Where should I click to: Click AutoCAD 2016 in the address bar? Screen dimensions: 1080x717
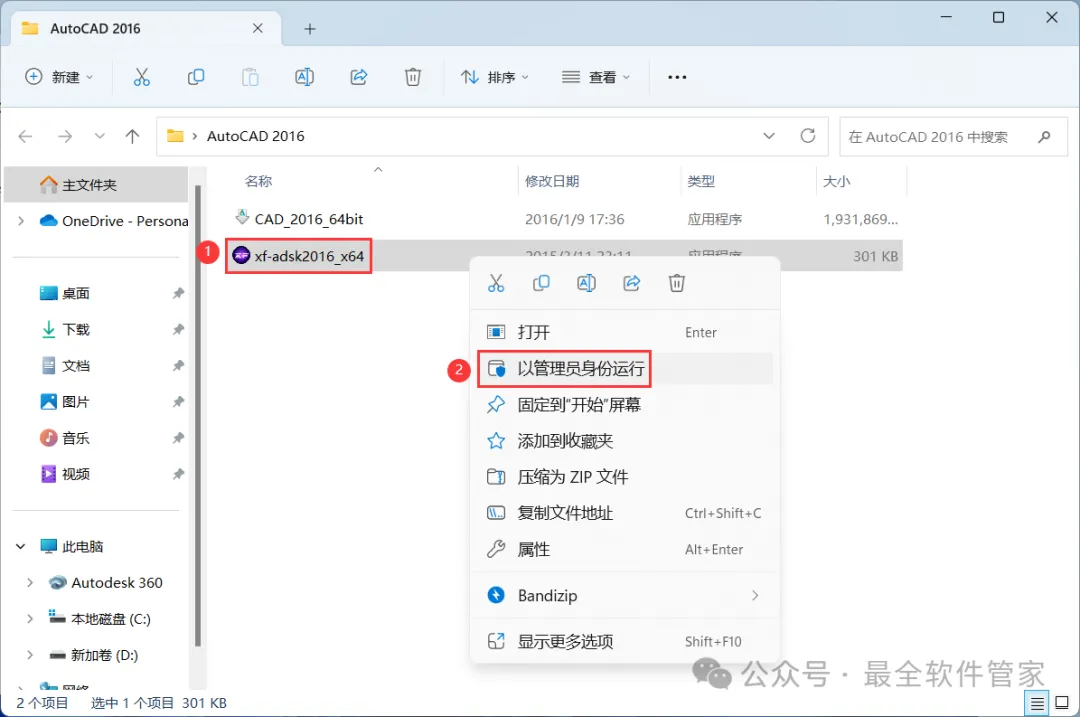click(x=256, y=136)
